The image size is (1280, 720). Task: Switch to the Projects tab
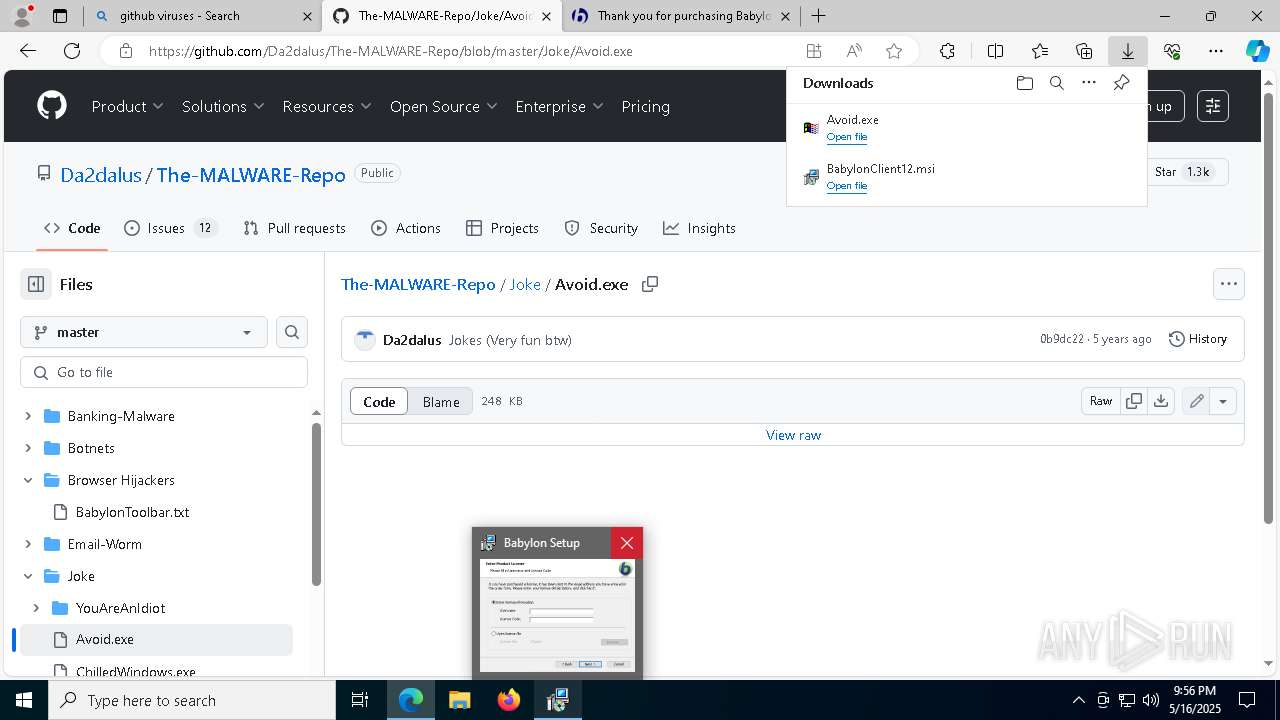click(503, 228)
